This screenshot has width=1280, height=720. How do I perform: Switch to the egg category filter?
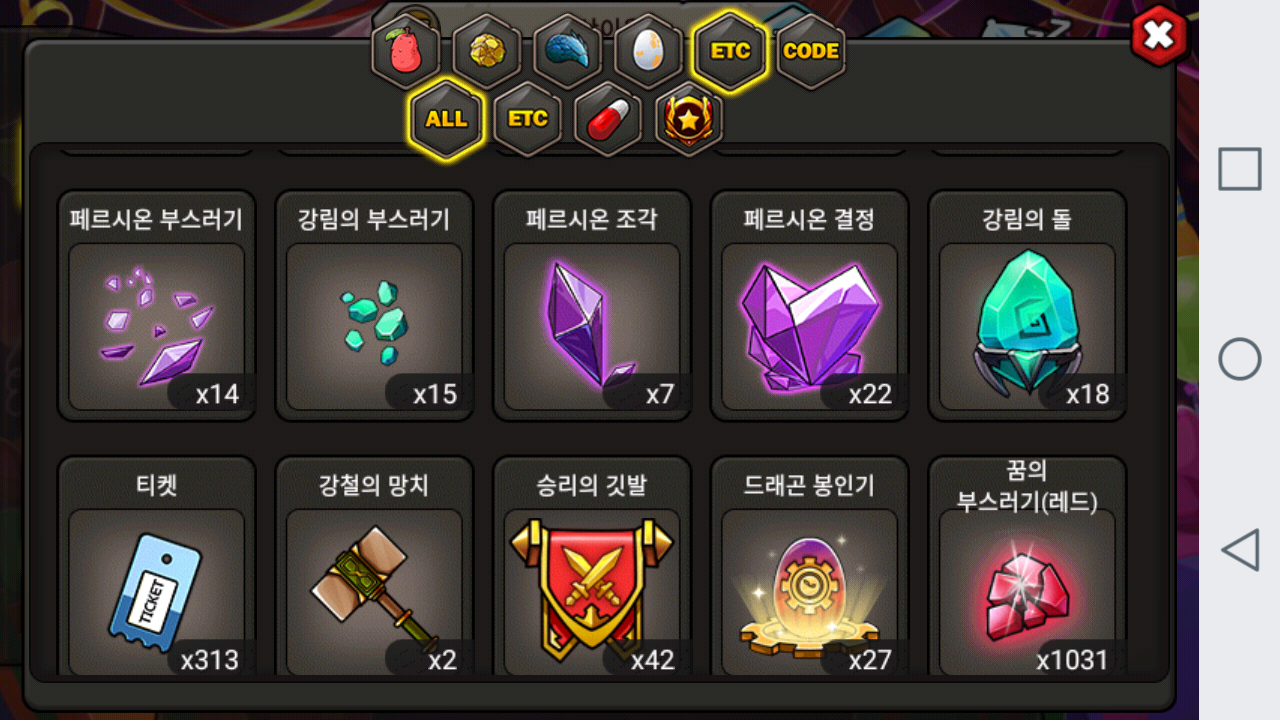click(649, 51)
